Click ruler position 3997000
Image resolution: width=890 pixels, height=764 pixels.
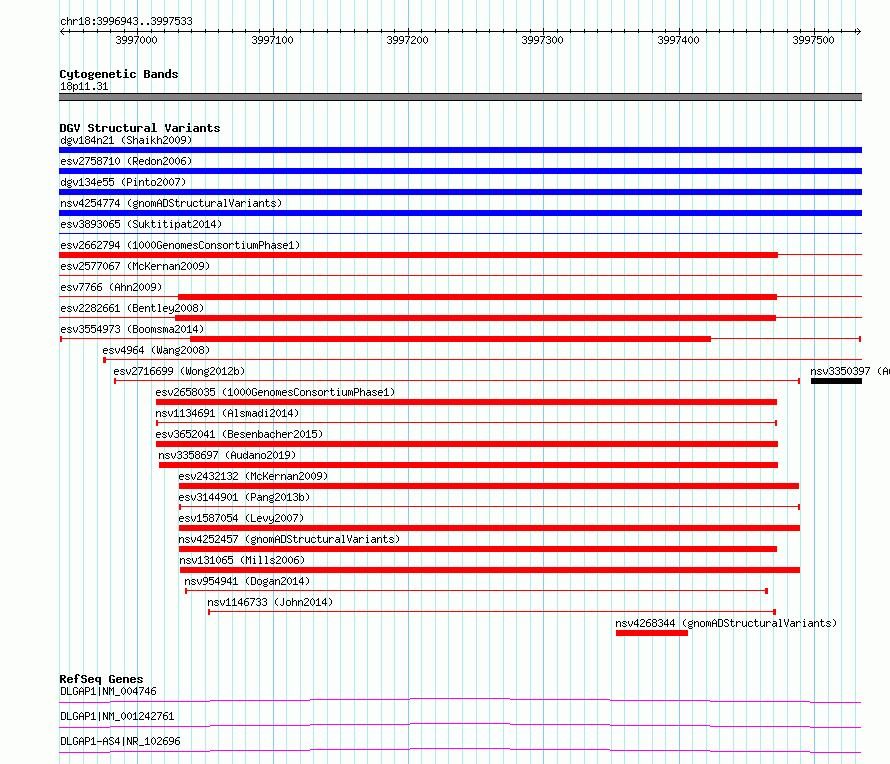136,40
